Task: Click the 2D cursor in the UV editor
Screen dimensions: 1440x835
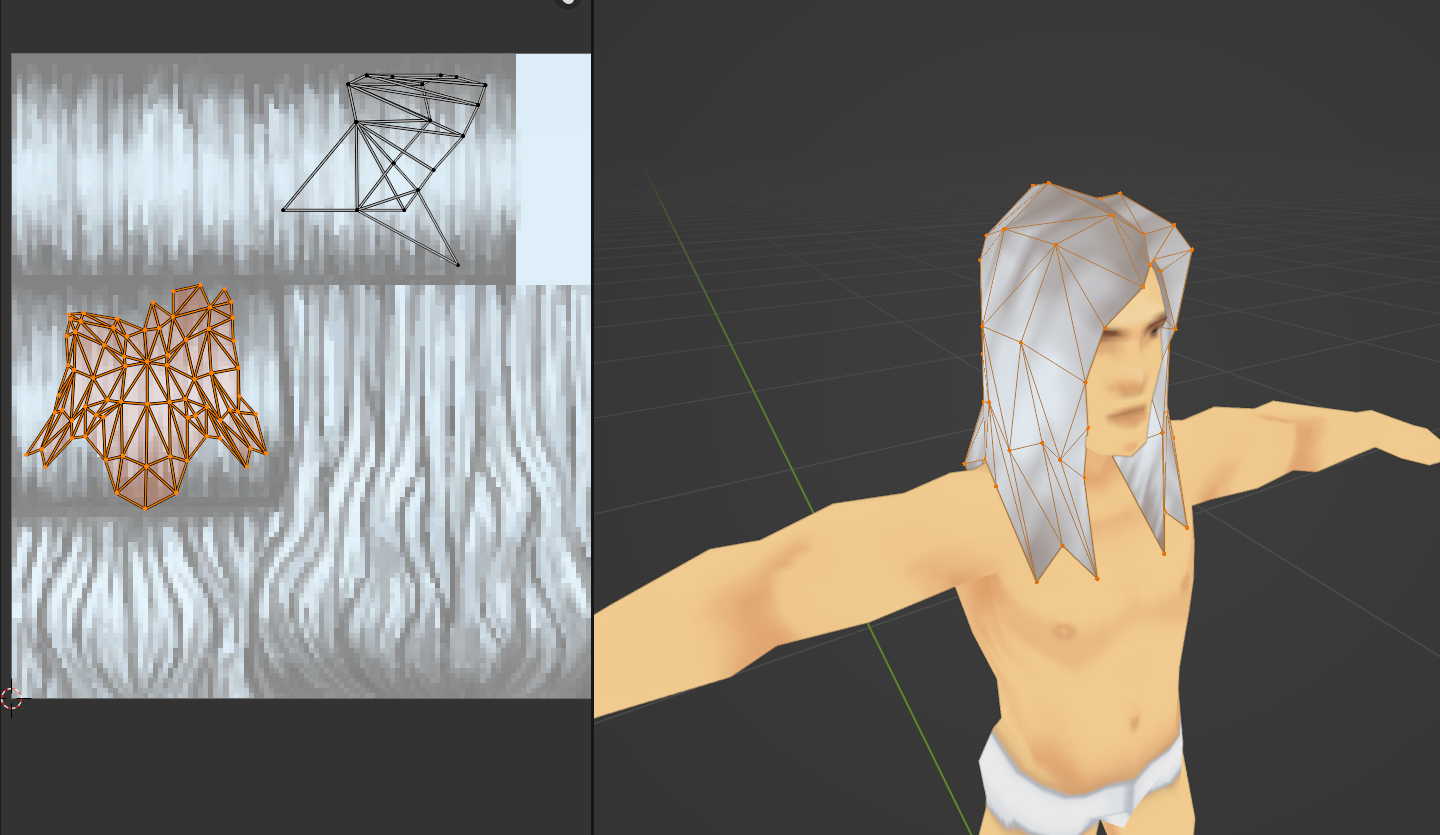Action: click(11, 698)
